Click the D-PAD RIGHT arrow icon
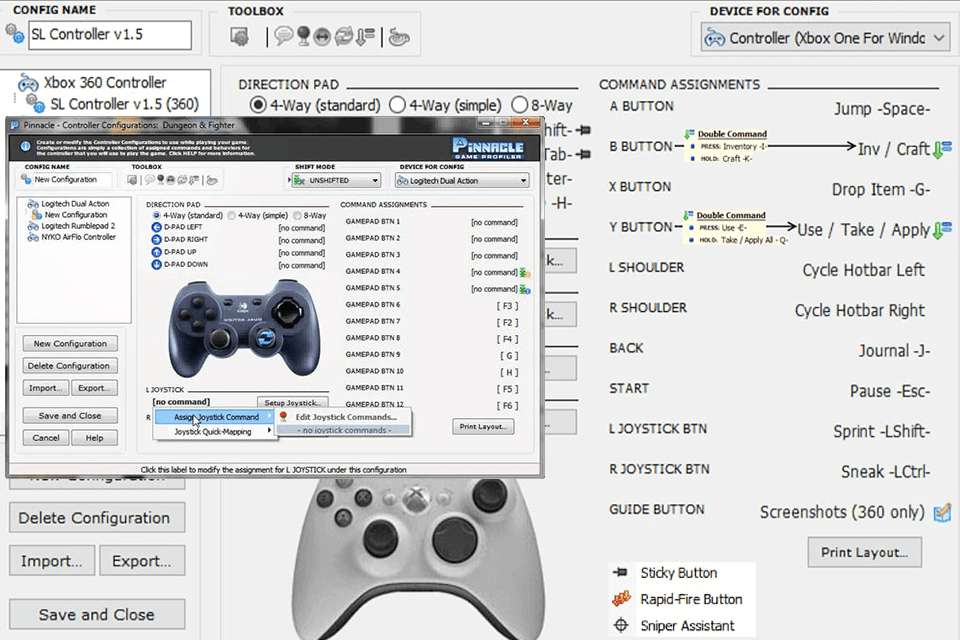This screenshot has width=960, height=640. pyautogui.click(x=156, y=239)
